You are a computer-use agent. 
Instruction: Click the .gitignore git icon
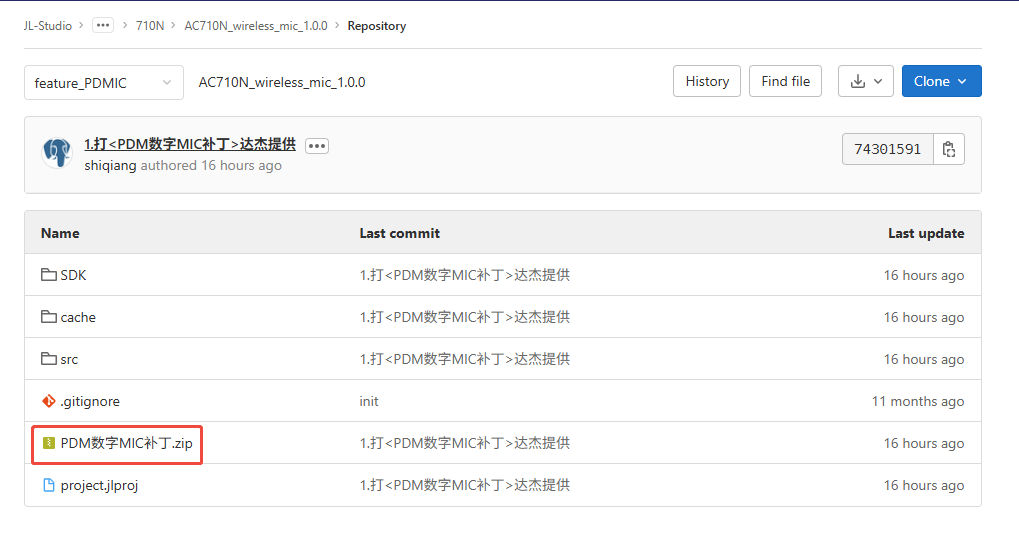49,401
